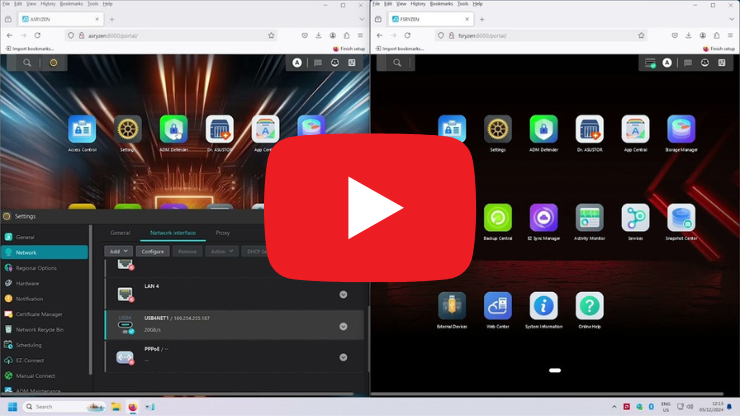Click the Remove button in Network interface
This screenshot has width=740, height=416.
coord(187,251)
